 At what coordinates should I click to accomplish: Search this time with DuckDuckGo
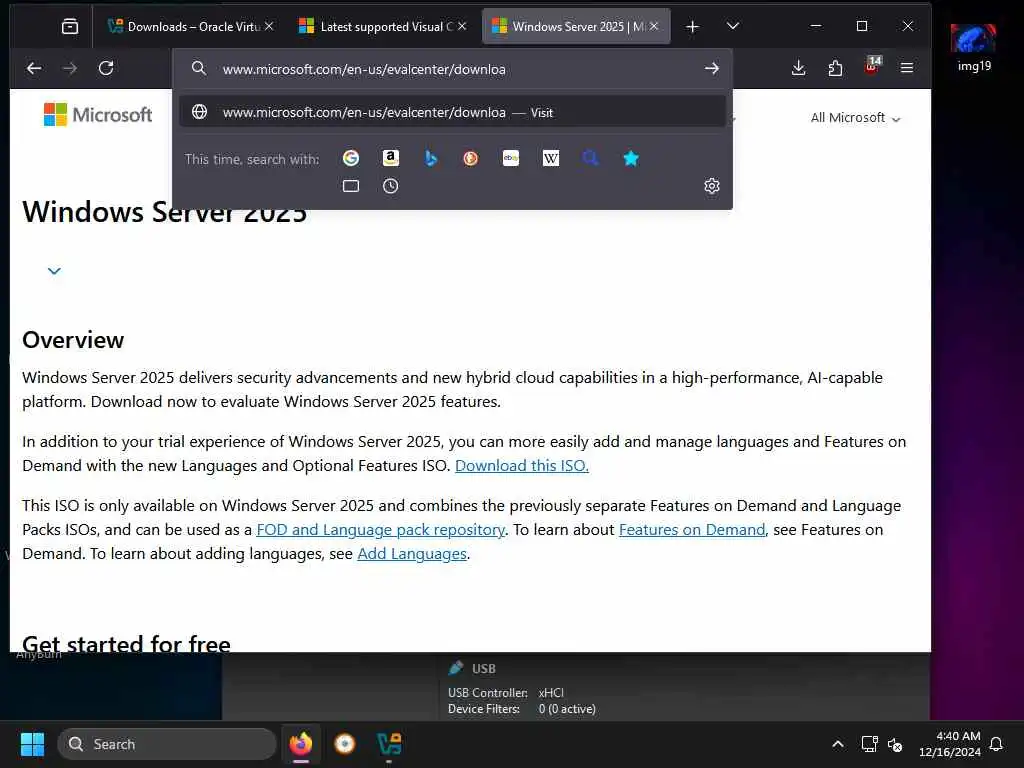pyautogui.click(x=470, y=158)
